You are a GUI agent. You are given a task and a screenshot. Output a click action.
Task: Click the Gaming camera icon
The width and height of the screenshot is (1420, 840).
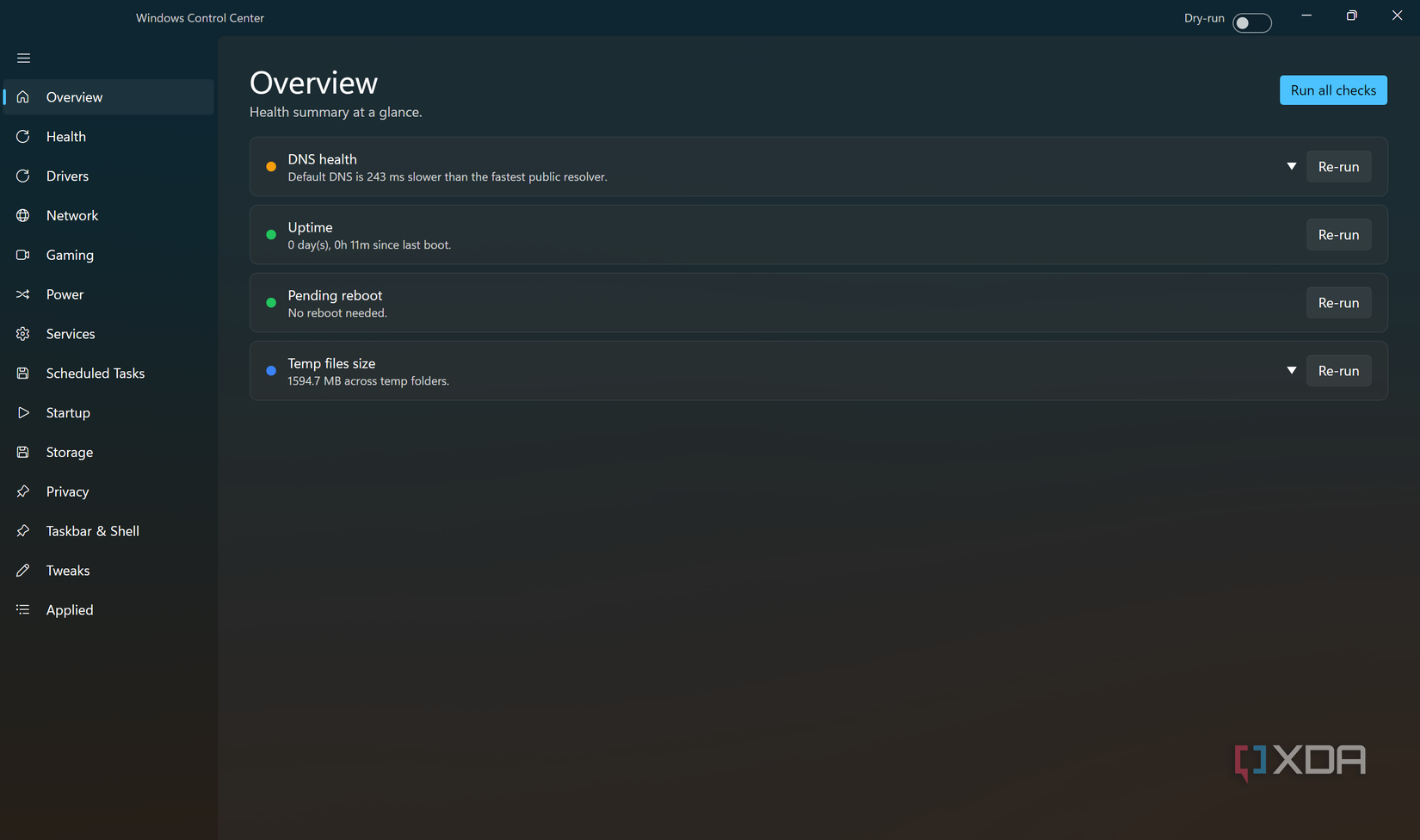tap(23, 255)
